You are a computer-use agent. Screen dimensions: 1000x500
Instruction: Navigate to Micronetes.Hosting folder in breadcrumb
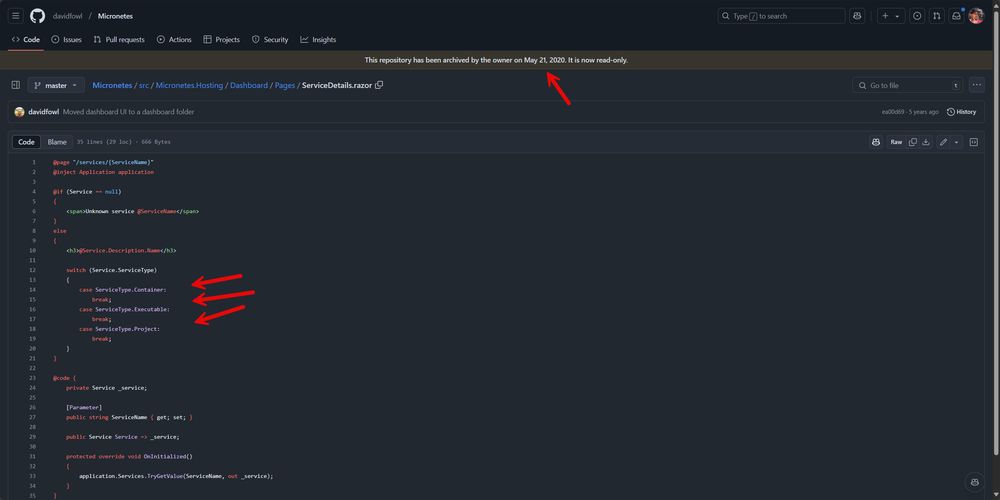[x=189, y=85]
